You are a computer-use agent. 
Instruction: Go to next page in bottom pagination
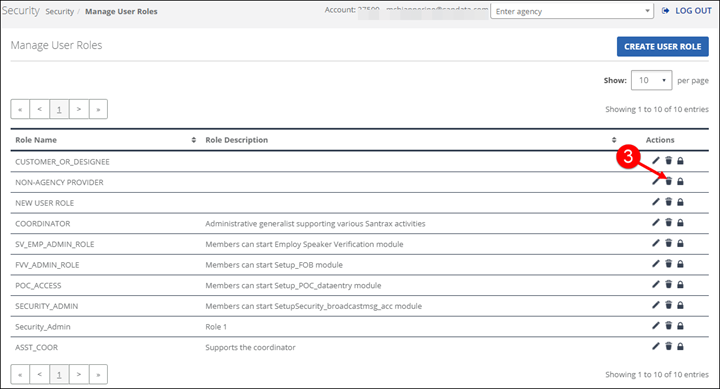79,374
